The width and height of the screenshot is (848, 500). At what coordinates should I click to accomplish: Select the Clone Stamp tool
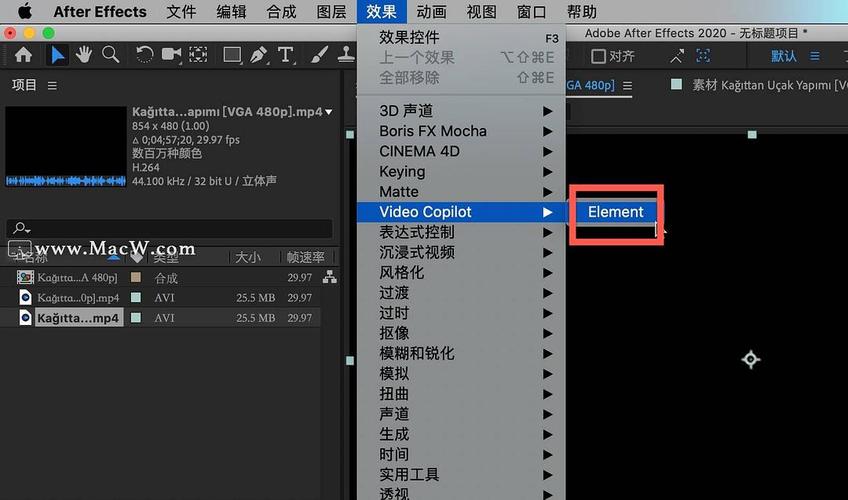coord(346,55)
